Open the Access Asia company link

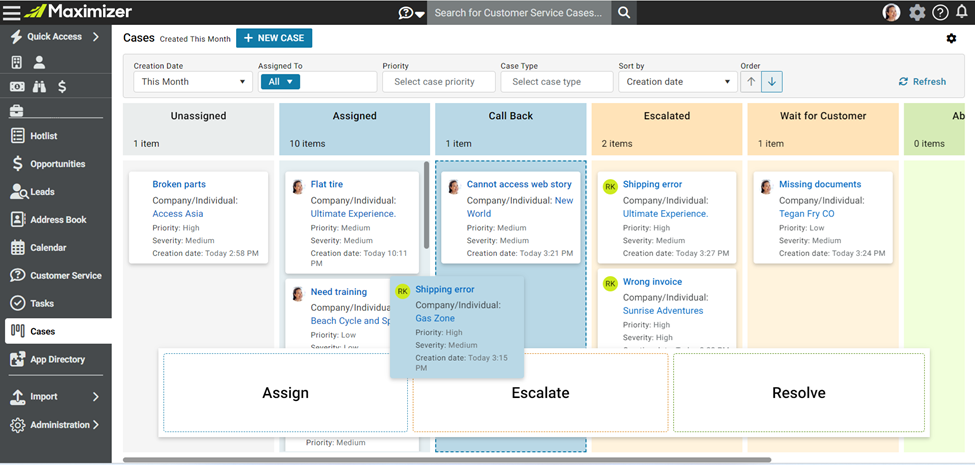178,213
